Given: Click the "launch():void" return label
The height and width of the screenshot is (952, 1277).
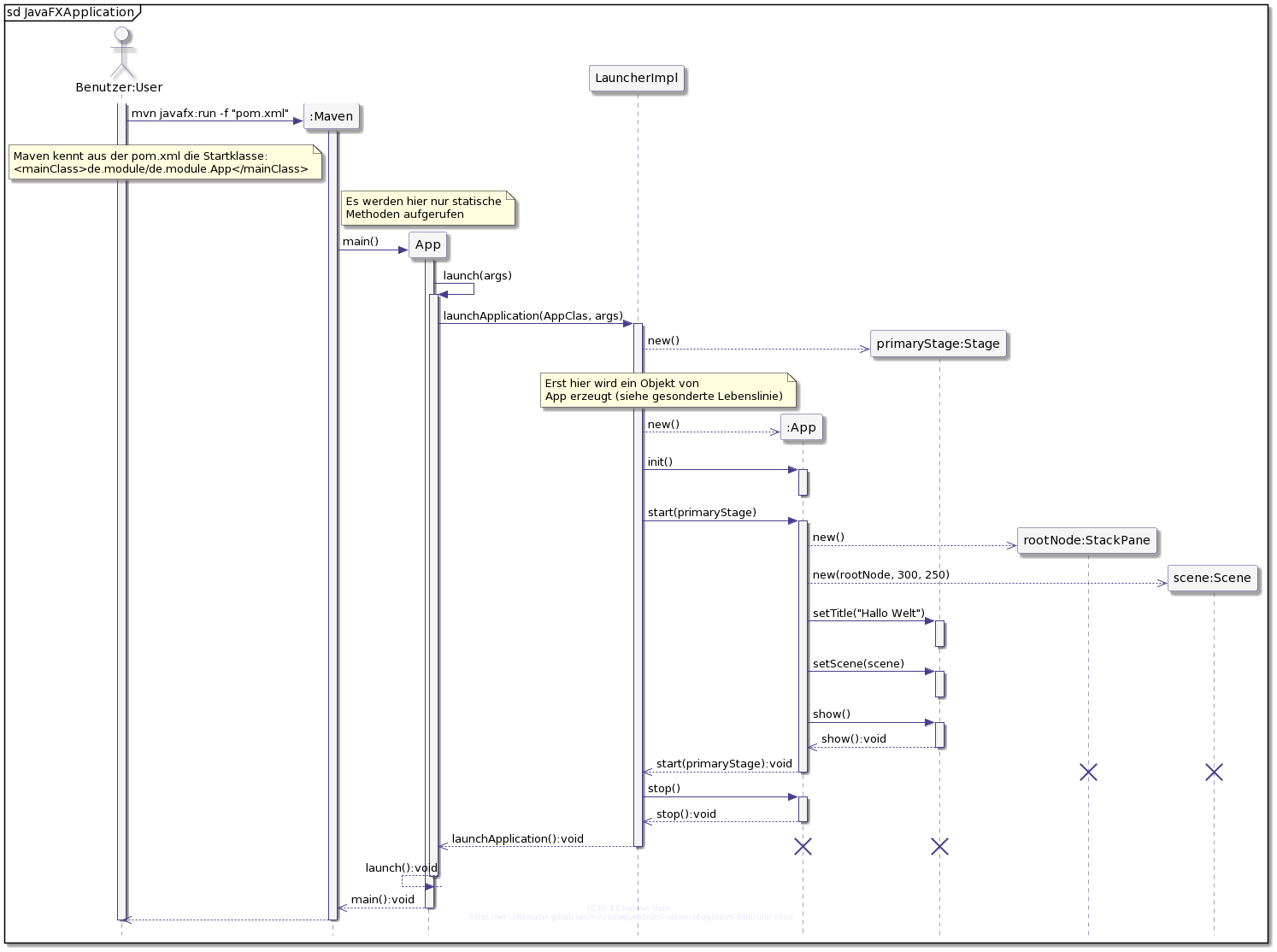Looking at the screenshot, I should pos(402,868).
